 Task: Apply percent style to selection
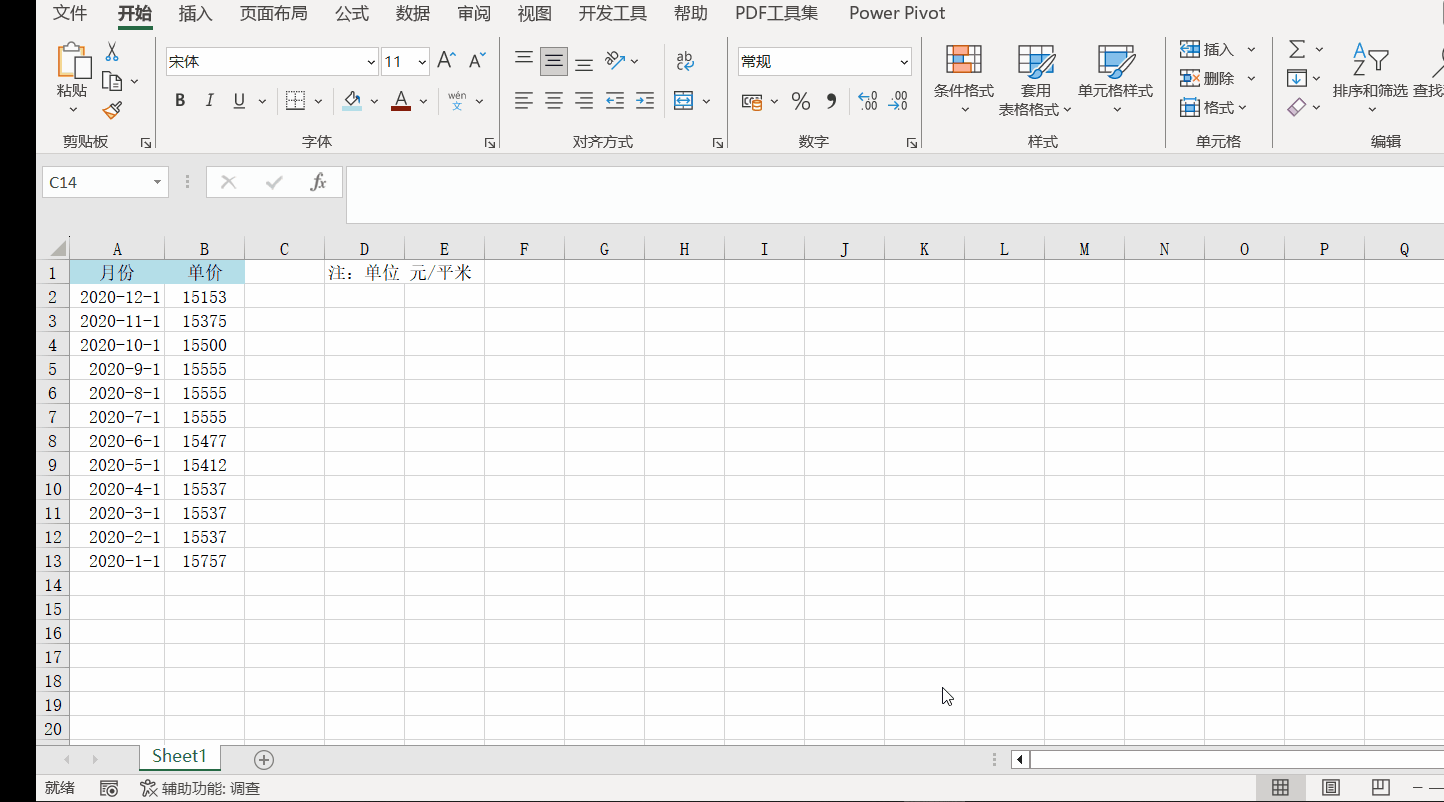[x=800, y=100]
